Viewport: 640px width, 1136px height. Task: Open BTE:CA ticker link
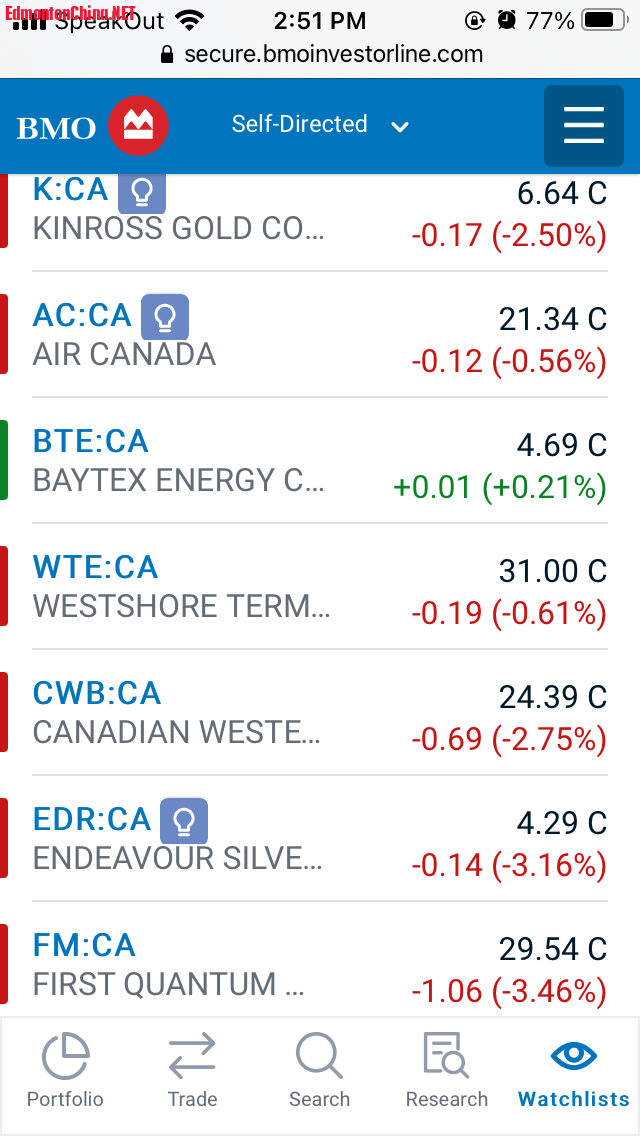click(90, 441)
